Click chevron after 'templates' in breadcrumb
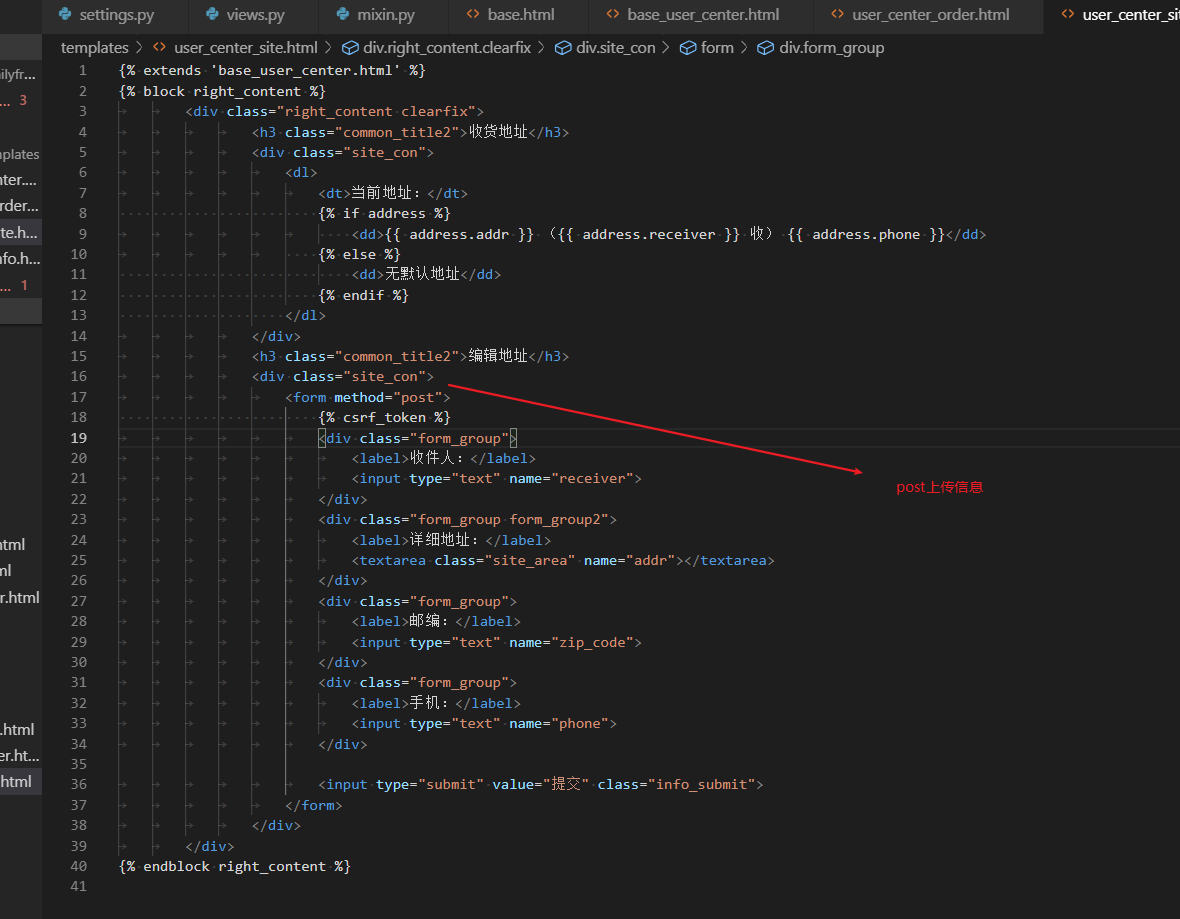1180x919 pixels. [139, 47]
